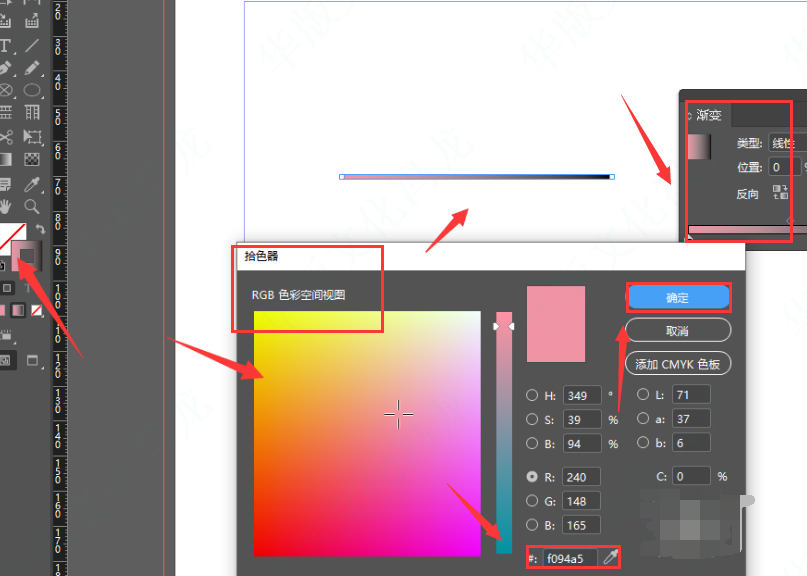This screenshot has height=576, width=807.
Task: Open the gradient type dropdown (线性)
Action: tap(787, 143)
